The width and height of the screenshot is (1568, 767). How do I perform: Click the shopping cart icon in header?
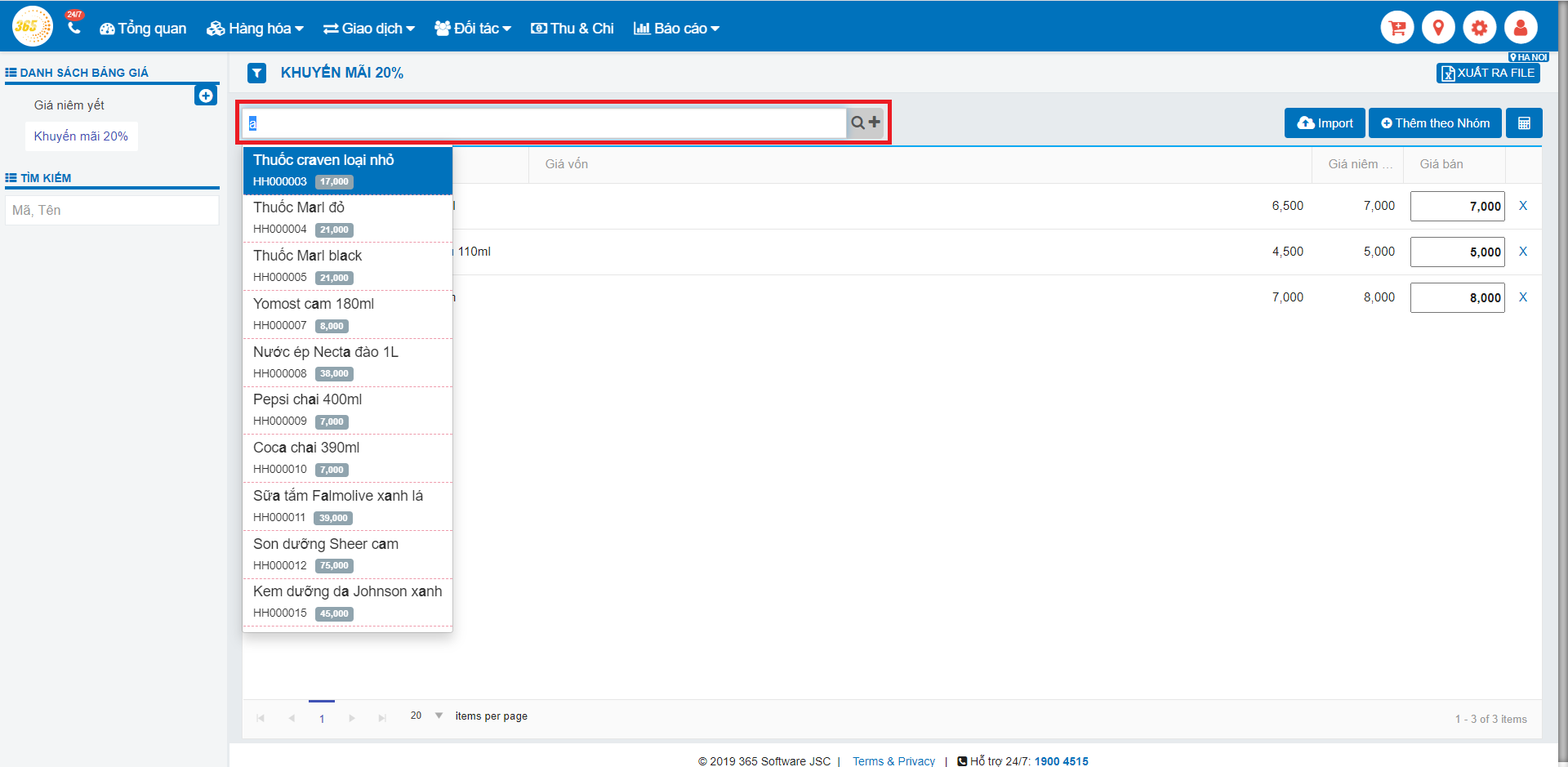tap(1396, 28)
